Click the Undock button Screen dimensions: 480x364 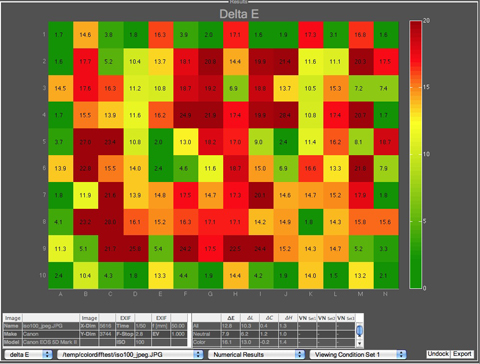click(x=438, y=354)
